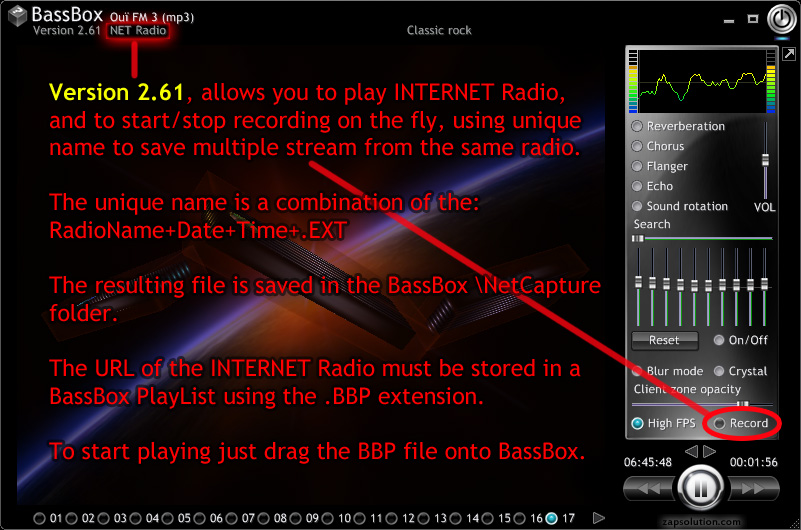Skip to next track with fast-forward button

752,489
